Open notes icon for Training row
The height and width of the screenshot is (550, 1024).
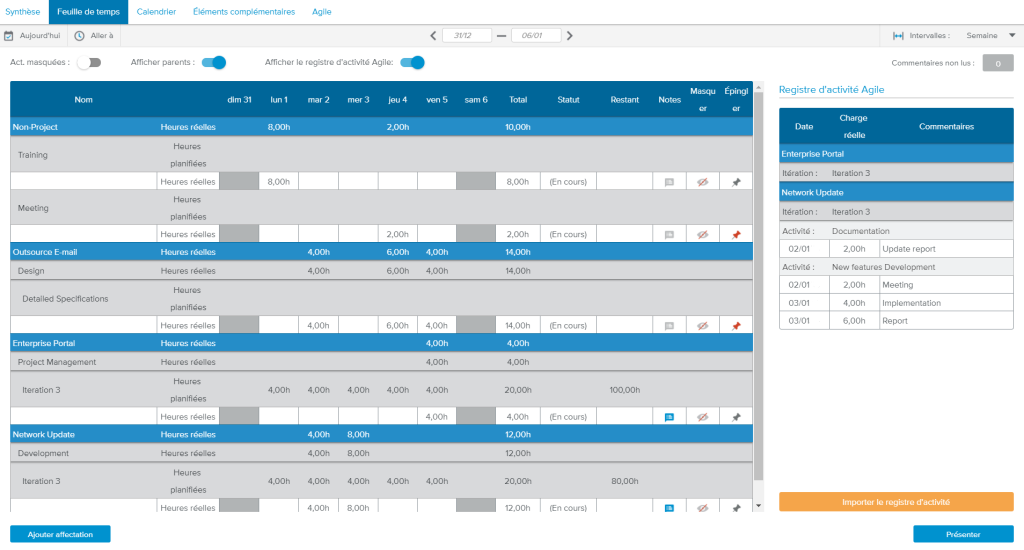click(669, 182)
